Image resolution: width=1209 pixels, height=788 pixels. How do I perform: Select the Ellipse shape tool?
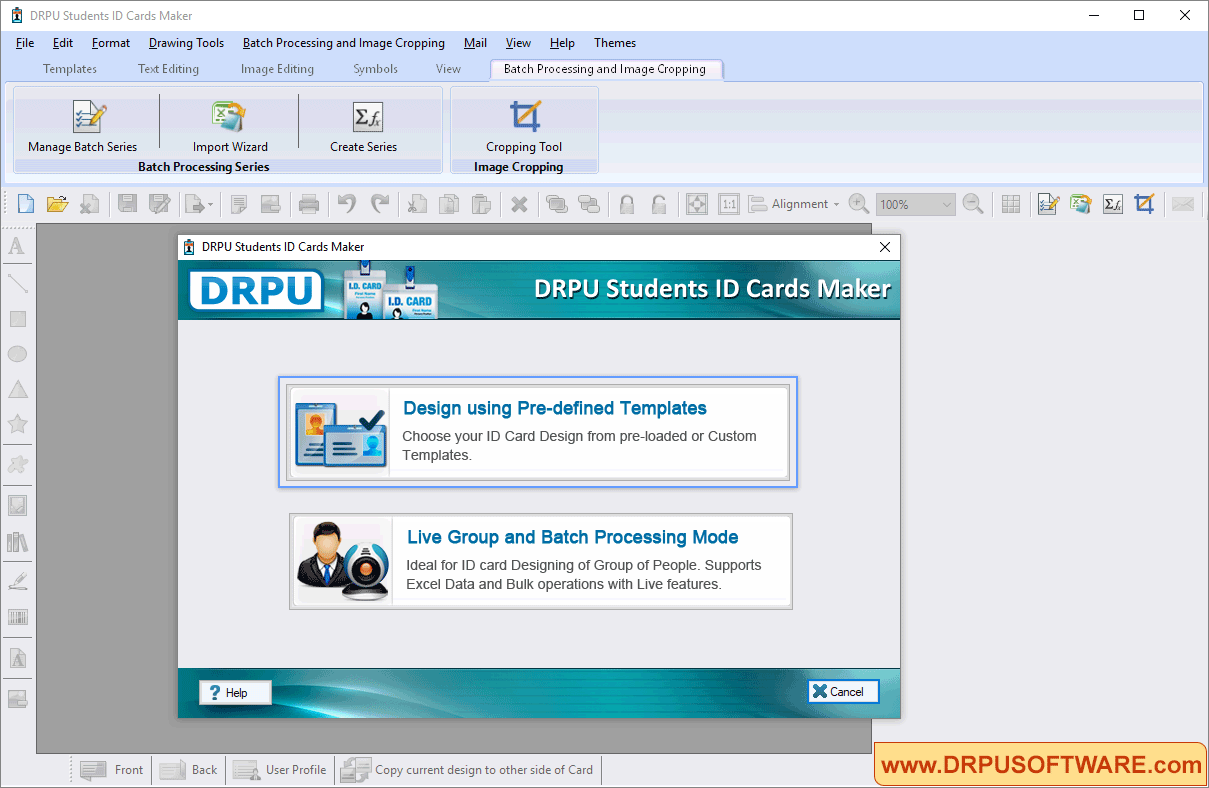17,354
